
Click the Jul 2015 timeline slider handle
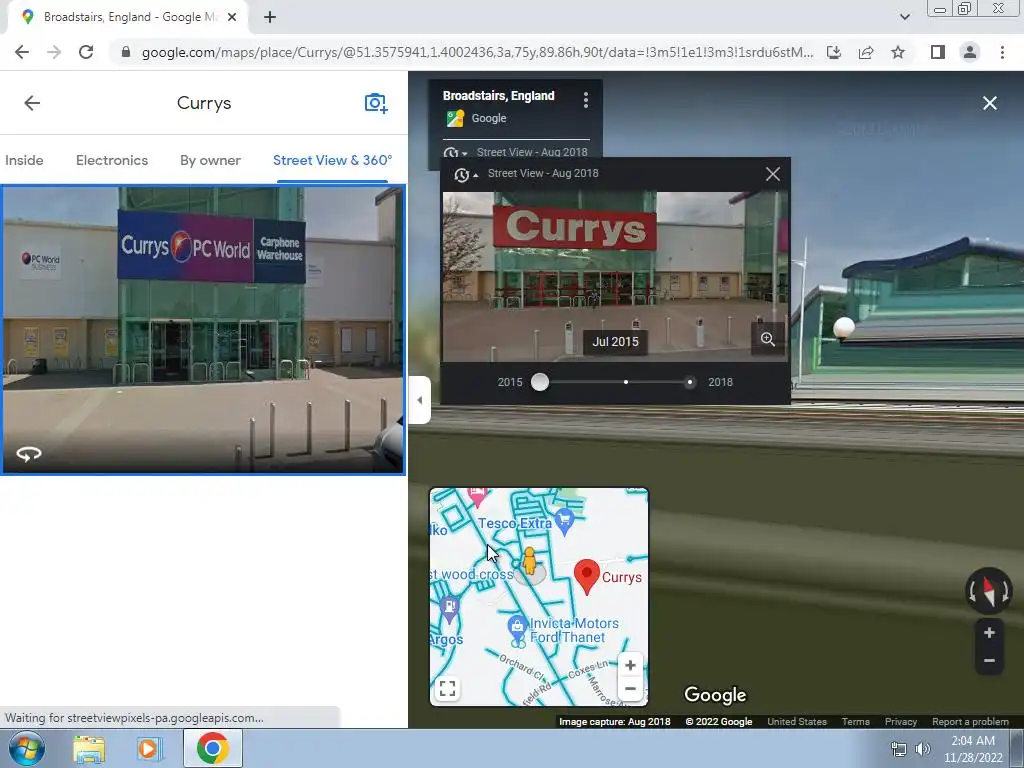pyautogui.click(x=540, y=382)
